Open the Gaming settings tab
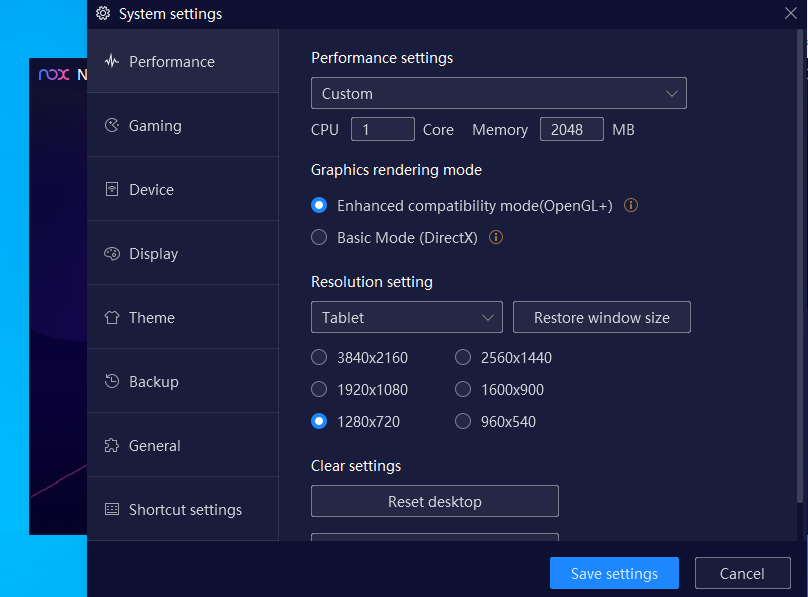 (x=155, y=125)
